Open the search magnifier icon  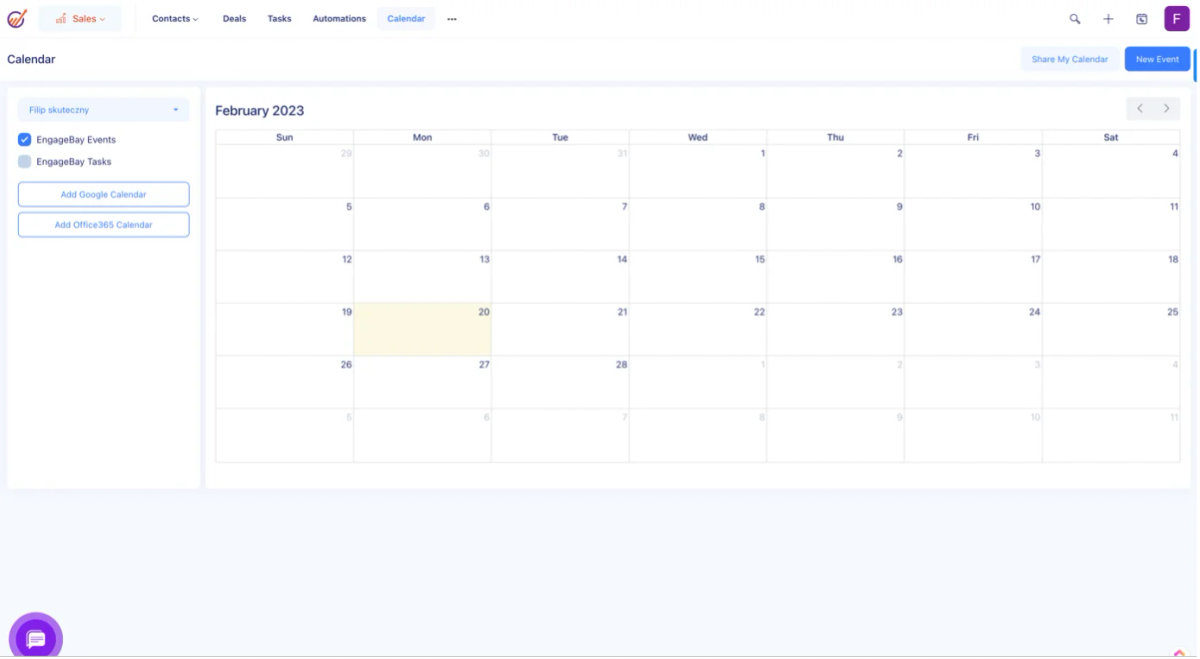pos(1075,19)
